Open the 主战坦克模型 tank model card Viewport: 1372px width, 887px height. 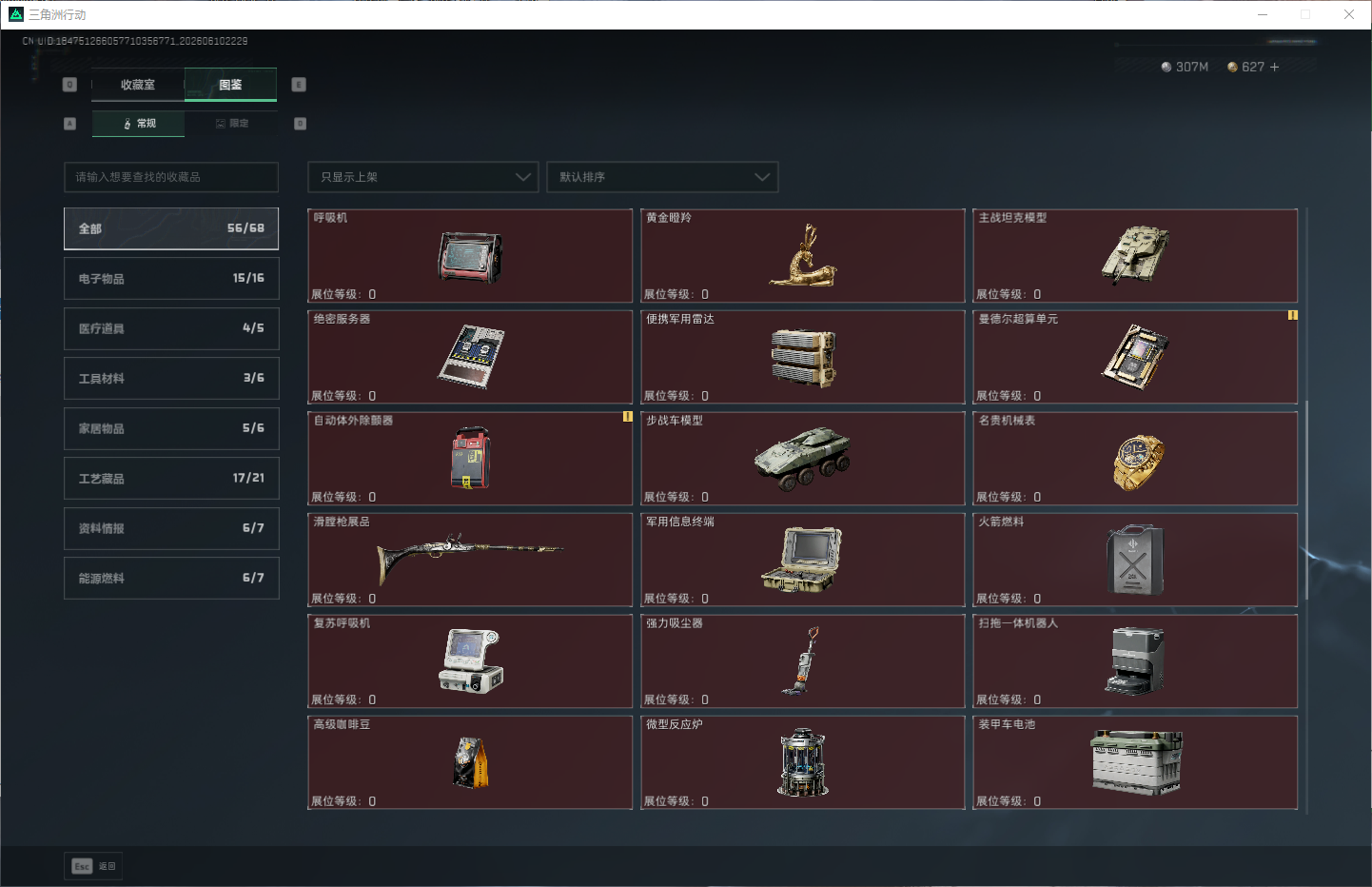pyautogui.click(x=1135, y=256)
